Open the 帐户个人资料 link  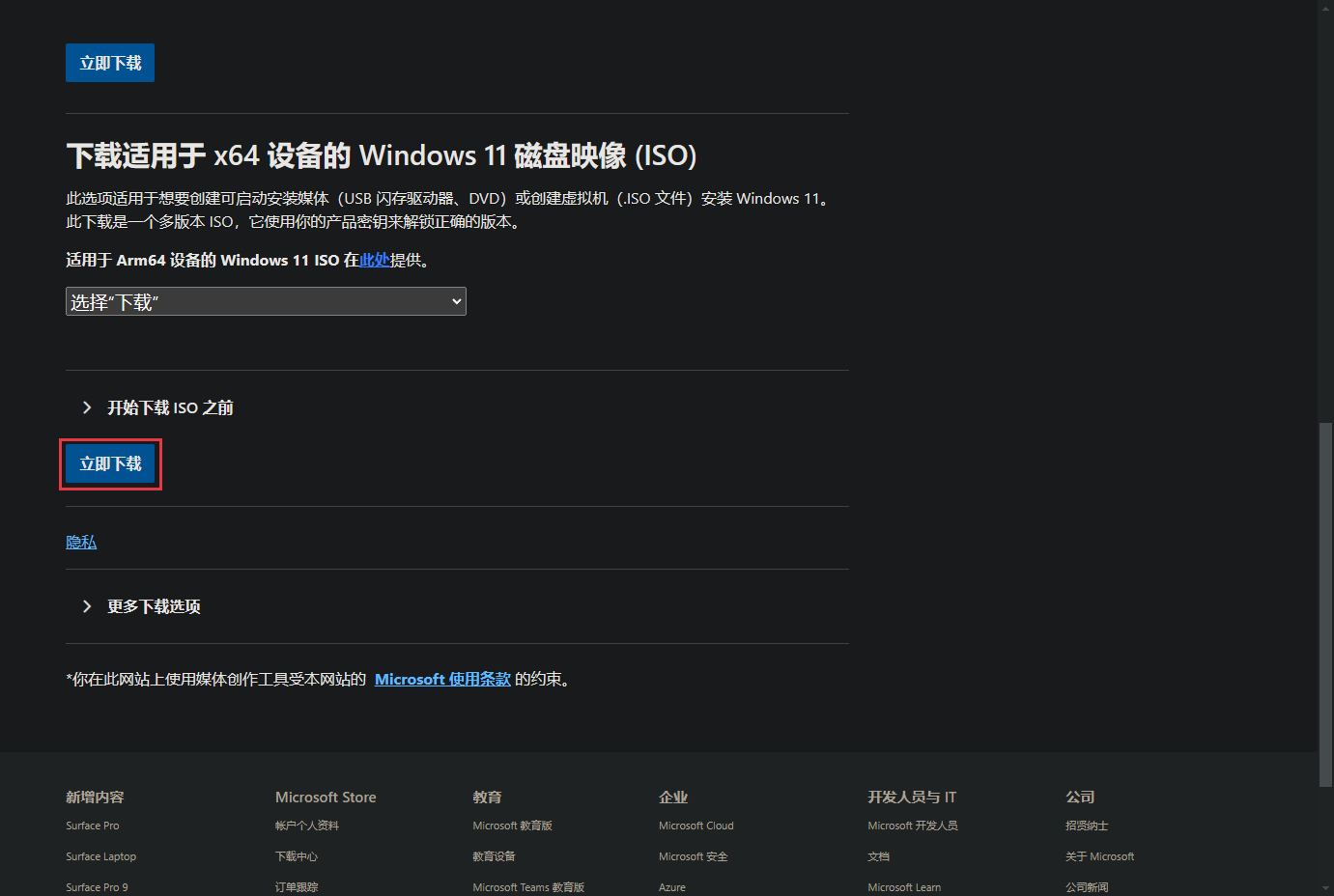307,826
